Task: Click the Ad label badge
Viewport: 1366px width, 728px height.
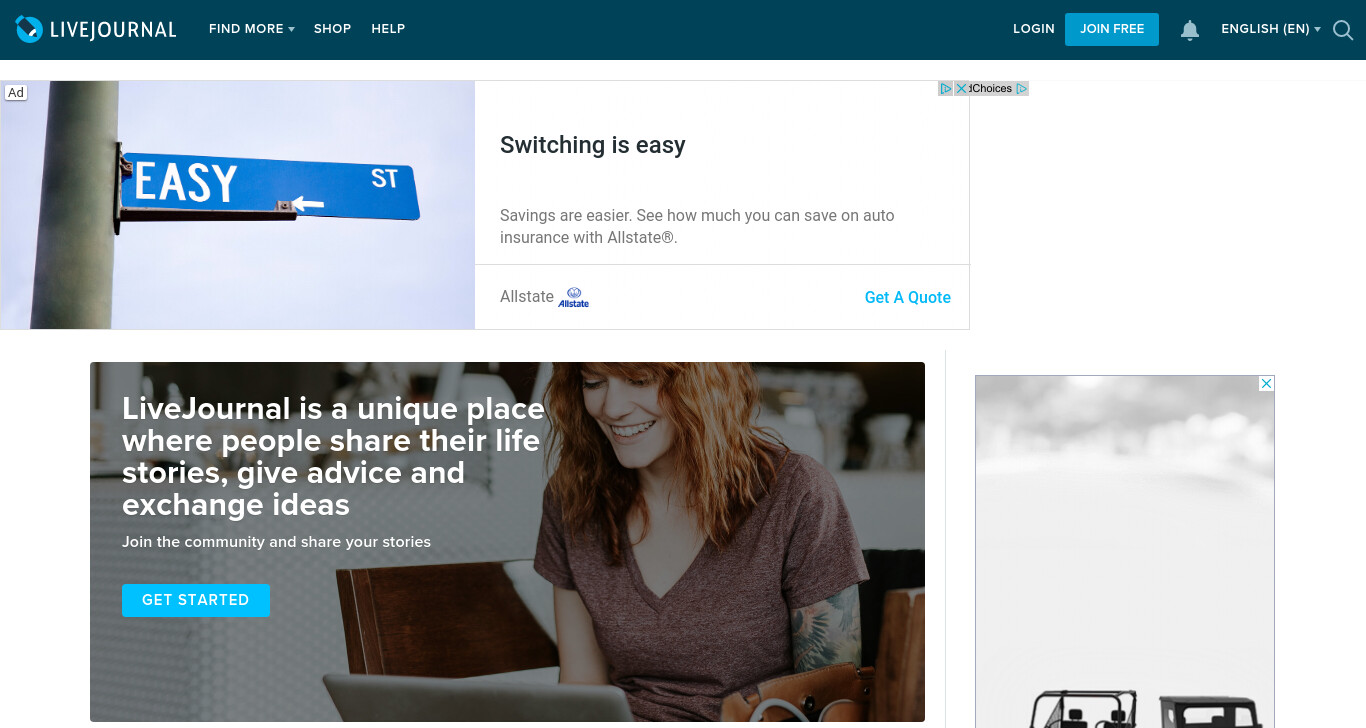Action: coord(16,92)
